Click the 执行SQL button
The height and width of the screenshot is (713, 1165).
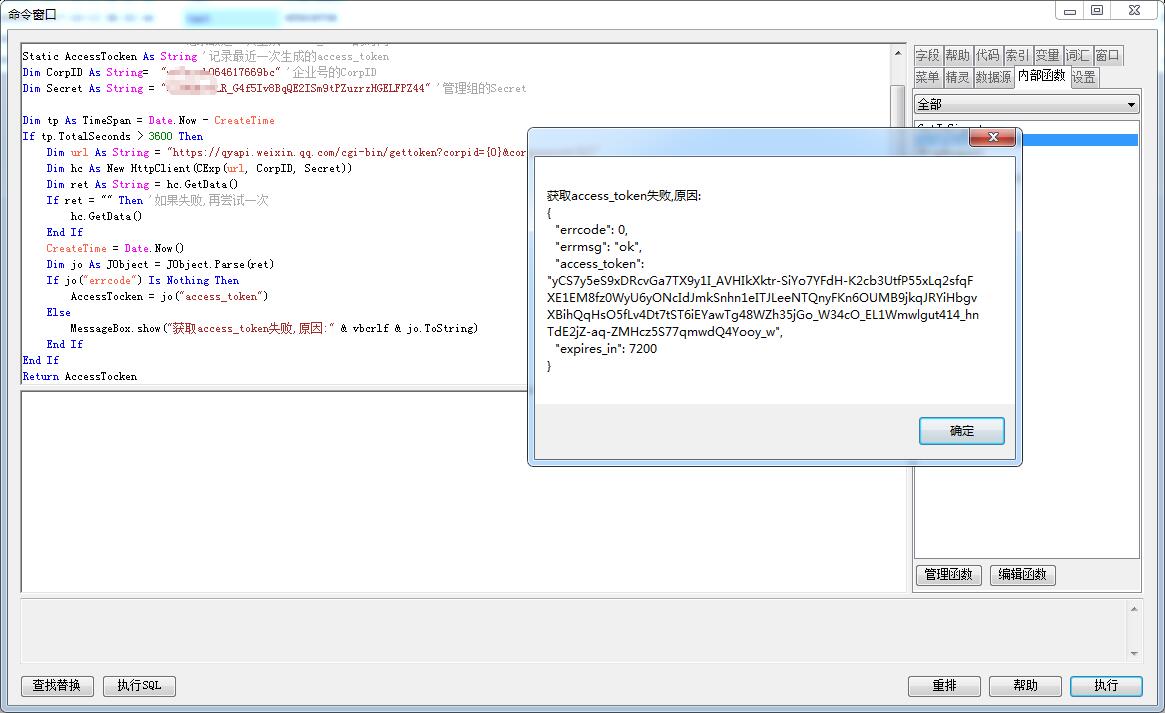click(139, 686)
